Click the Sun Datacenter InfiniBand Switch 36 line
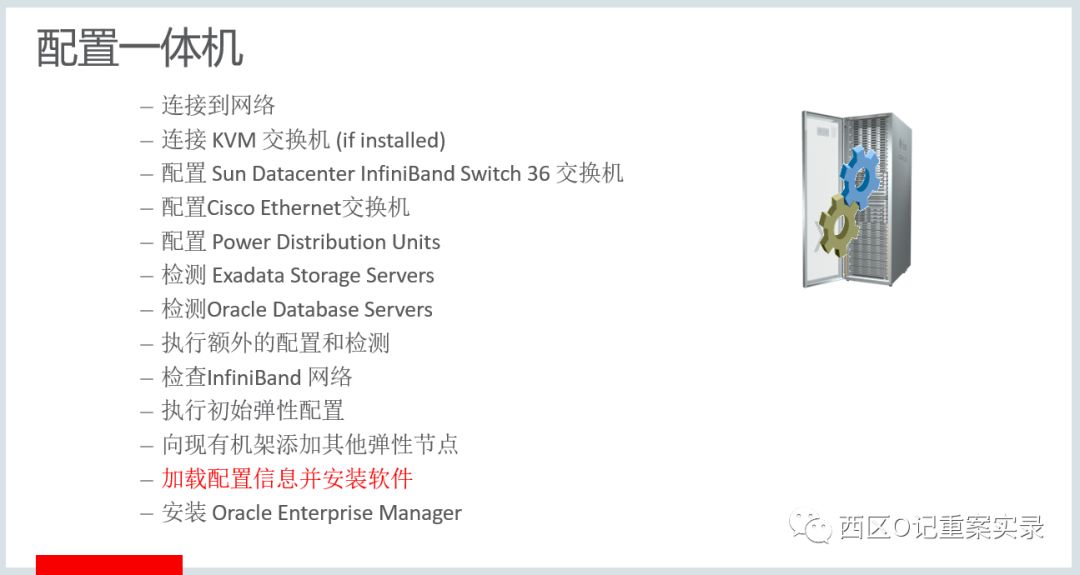The height and width of the screenshot is (575, 1080). (393, 174)
